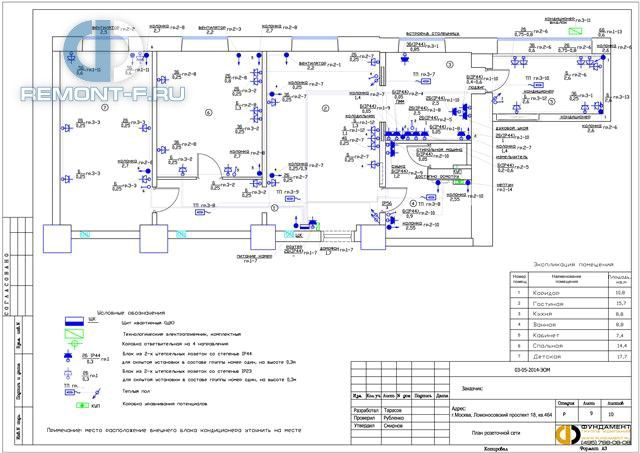Select the ЩК panel symbol in the legend
Viewport: 640px width, 453px height.
point(74,322)
